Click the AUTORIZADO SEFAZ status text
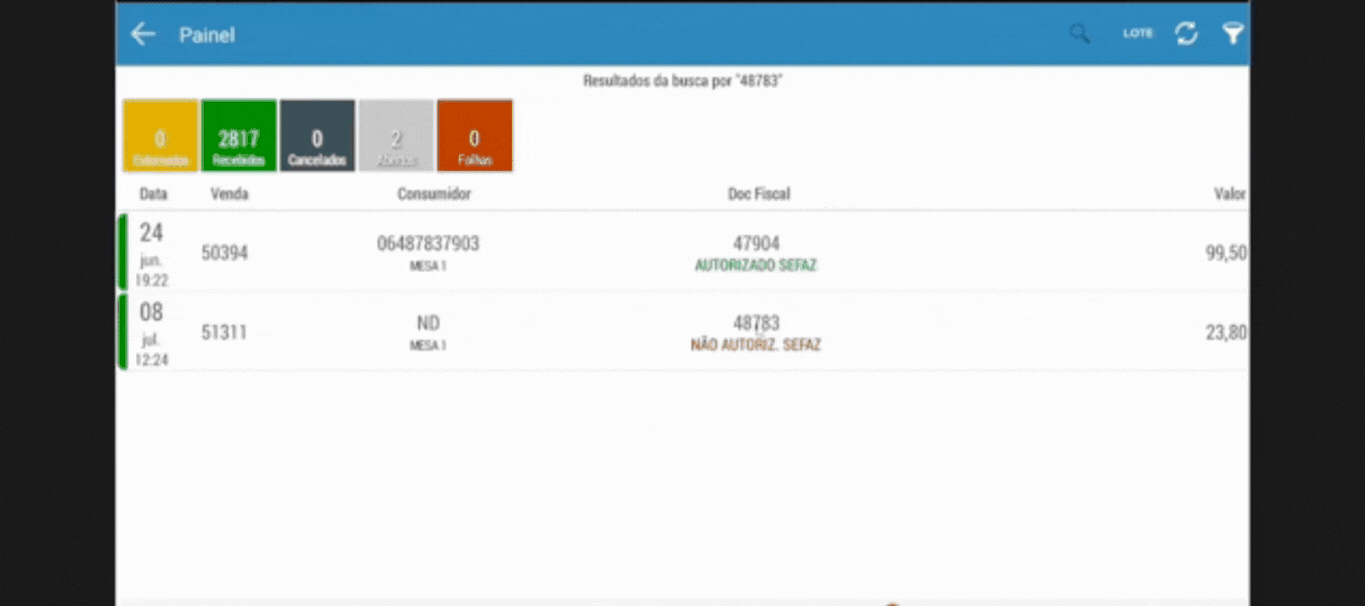 click(755, 266)
